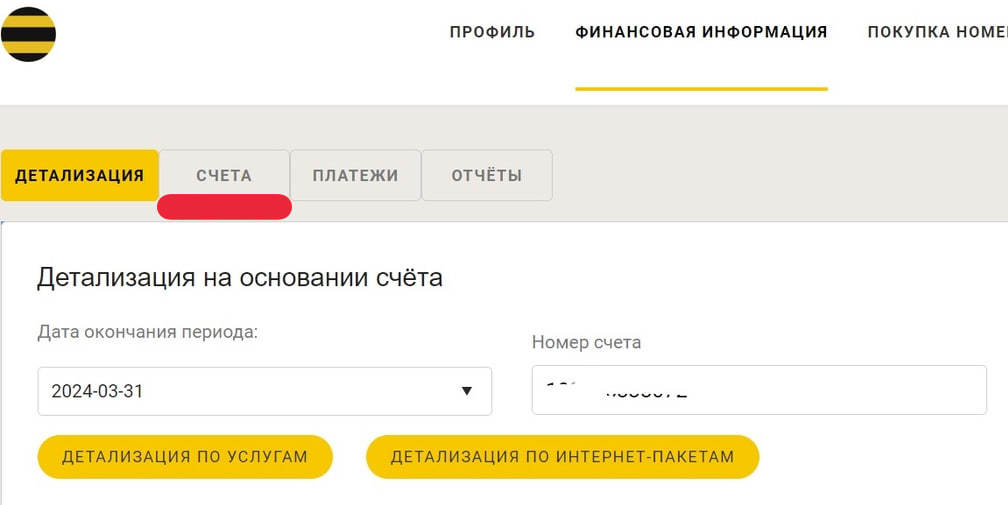Click the Номер счета label
Viewport: 1008px width, 505px height.
coord(586,342)
